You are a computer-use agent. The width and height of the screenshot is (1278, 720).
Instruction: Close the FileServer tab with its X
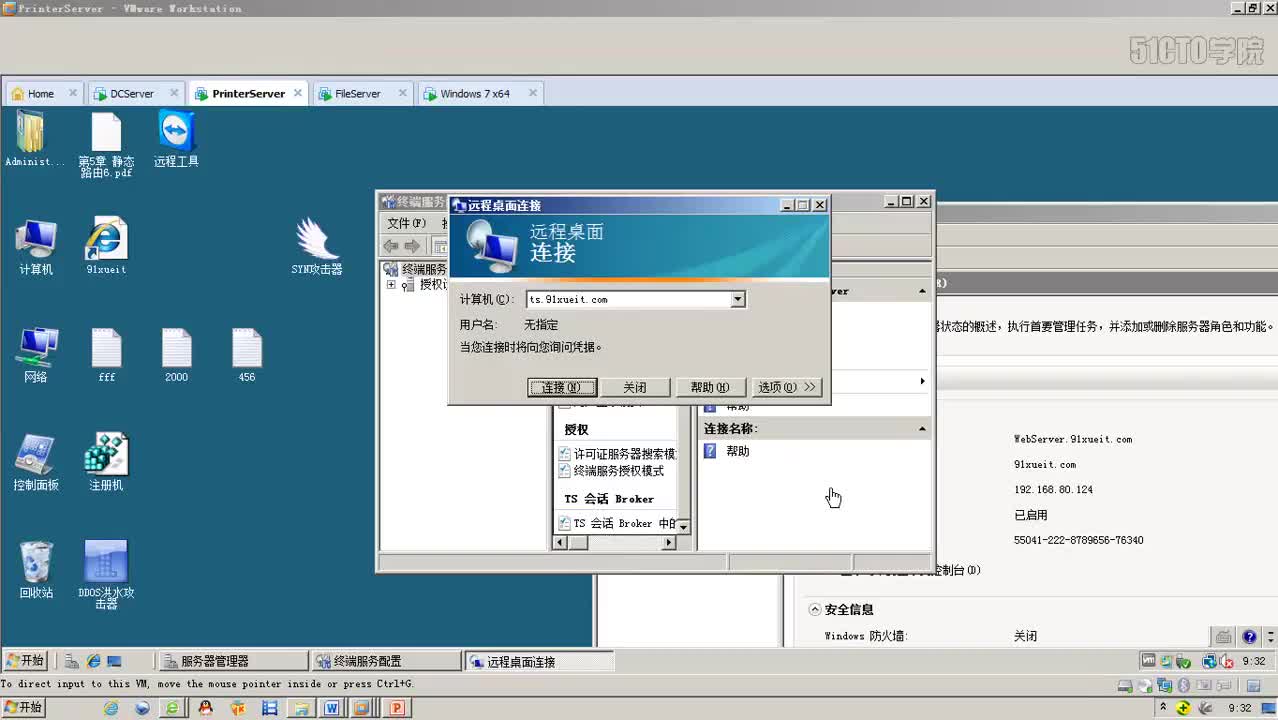[402, 93]
